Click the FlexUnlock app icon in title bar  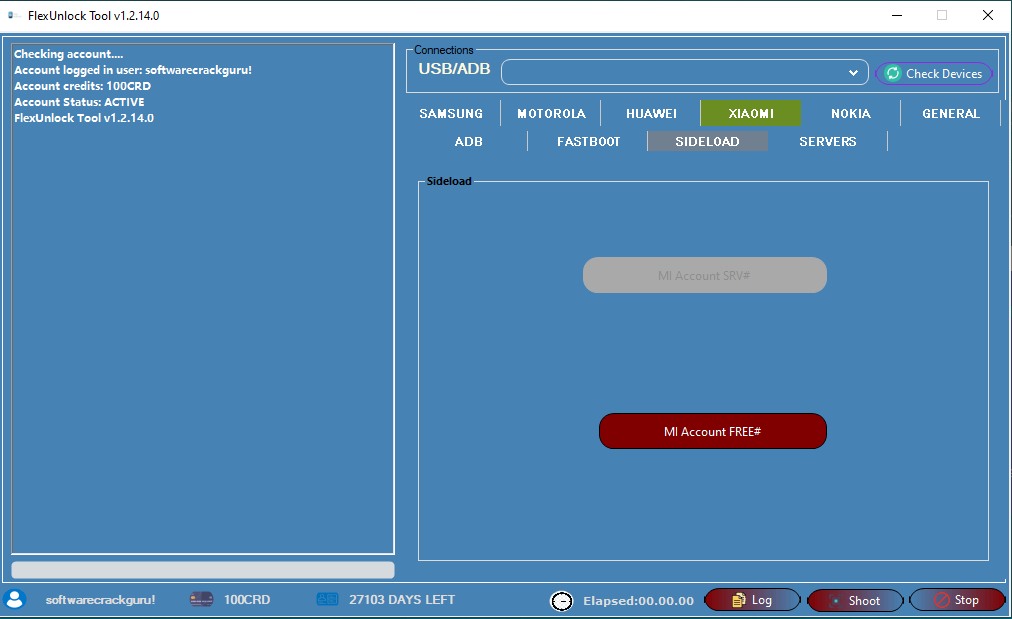pos(14,15)
